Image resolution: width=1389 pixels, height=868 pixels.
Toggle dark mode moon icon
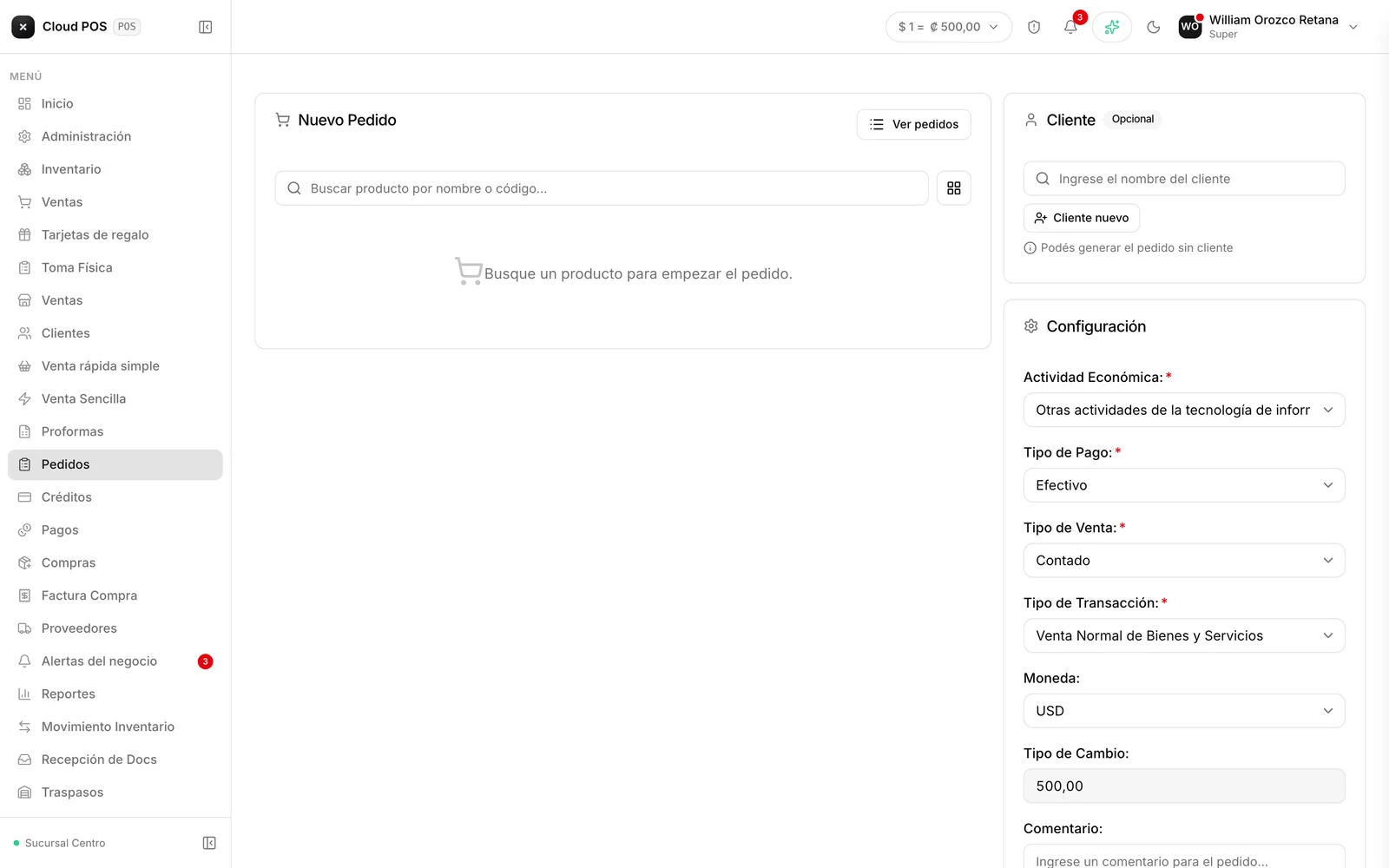tap(1154, 27)
